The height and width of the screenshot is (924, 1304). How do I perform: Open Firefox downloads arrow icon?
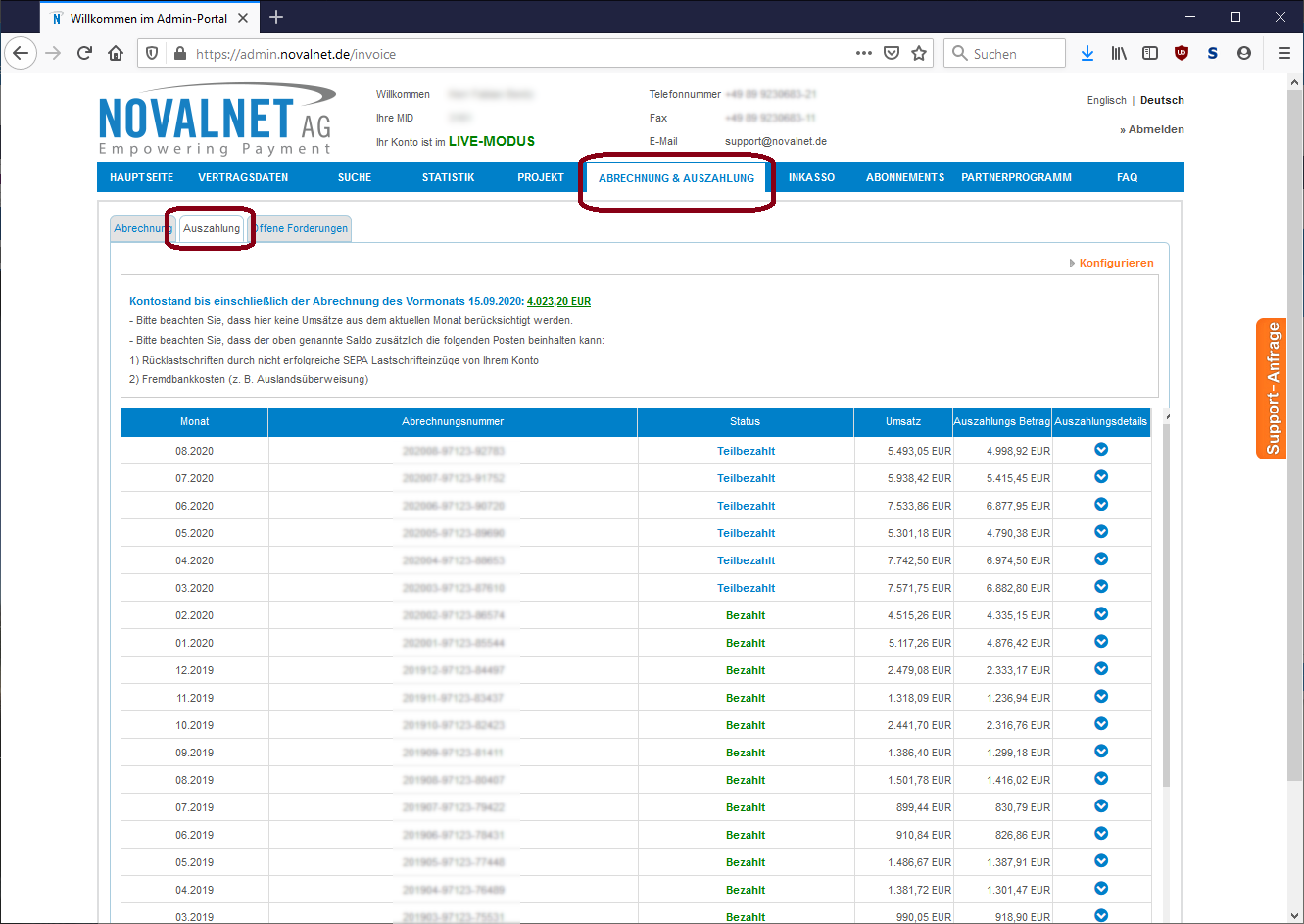(x=1087, y=54)
